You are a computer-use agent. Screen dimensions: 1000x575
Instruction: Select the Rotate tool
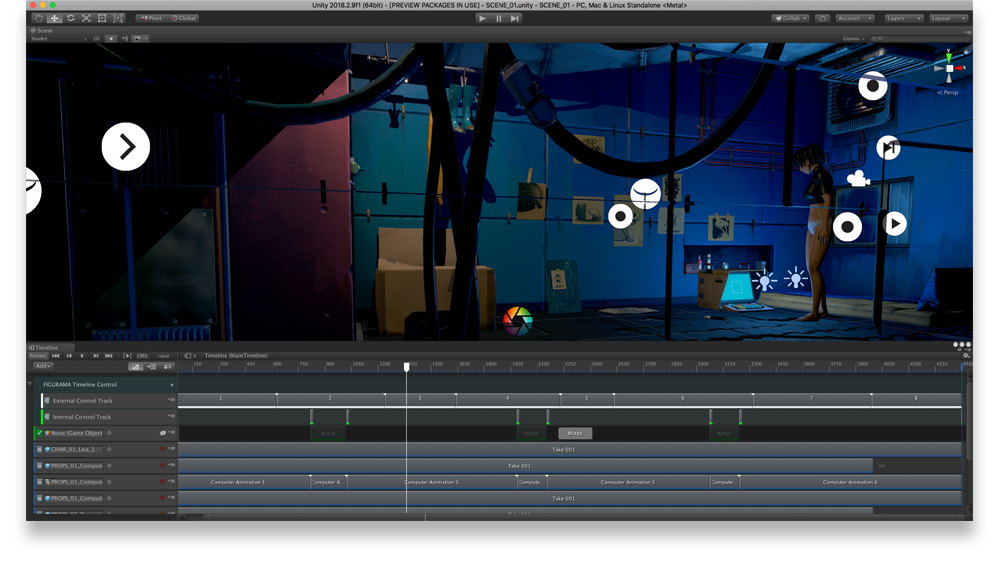pos(70,18)
